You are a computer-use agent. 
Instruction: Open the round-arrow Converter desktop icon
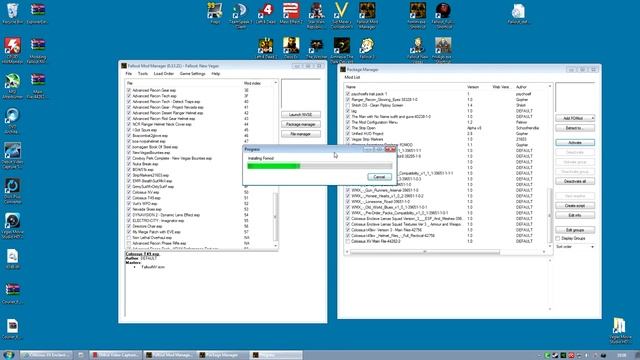point(13,191)
